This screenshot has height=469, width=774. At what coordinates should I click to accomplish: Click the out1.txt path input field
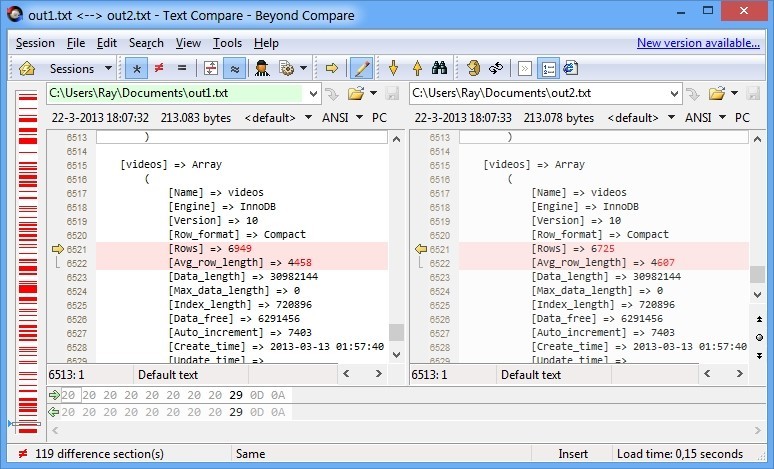coord(175,93)
